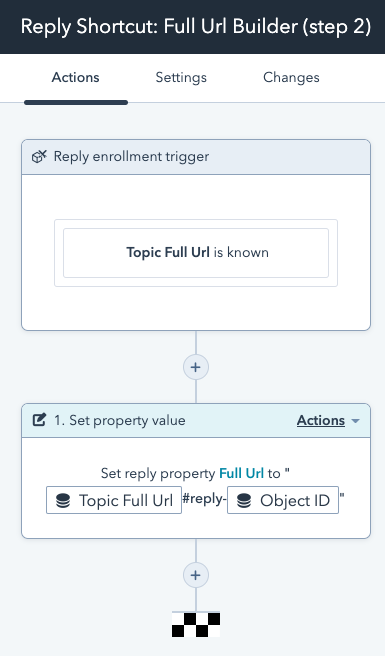Screen dimensions: 385x656
Task: Add action with plus below enrollment trigger
Action: tap(195, 367)
